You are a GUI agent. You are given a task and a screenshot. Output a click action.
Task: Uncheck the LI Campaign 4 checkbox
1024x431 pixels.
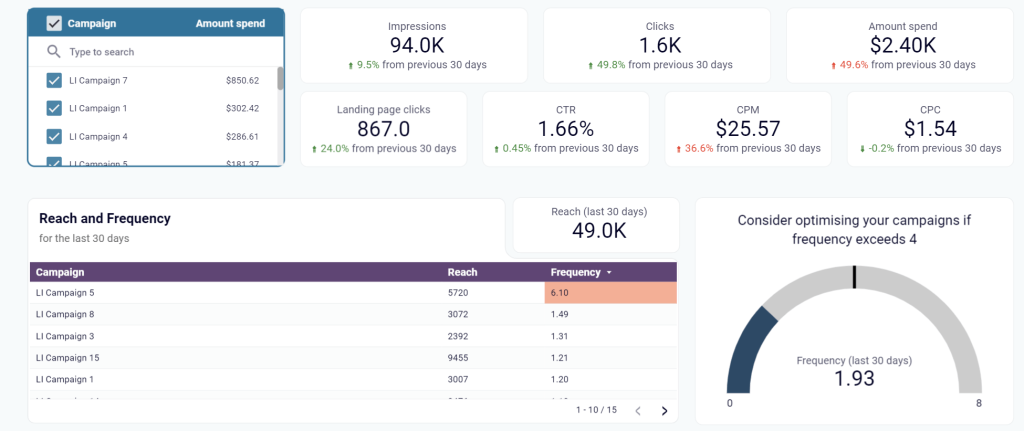[x=54, y=136]
